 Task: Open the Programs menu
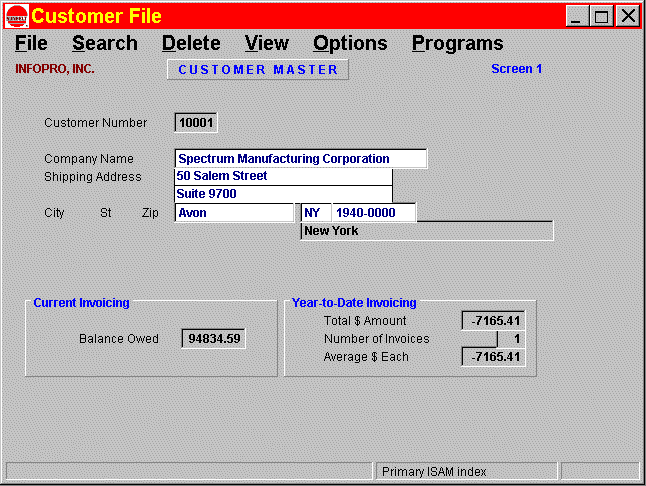(x=457, y=43)
